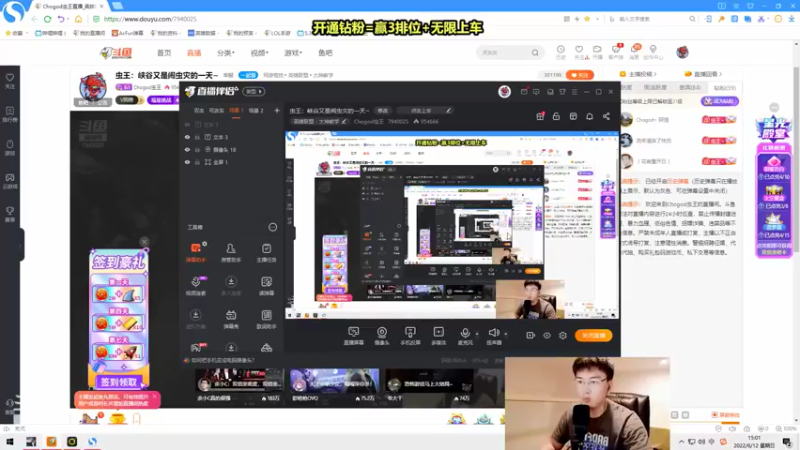
Task: Click Douyu user avatar in header
Action: point(682,52)
